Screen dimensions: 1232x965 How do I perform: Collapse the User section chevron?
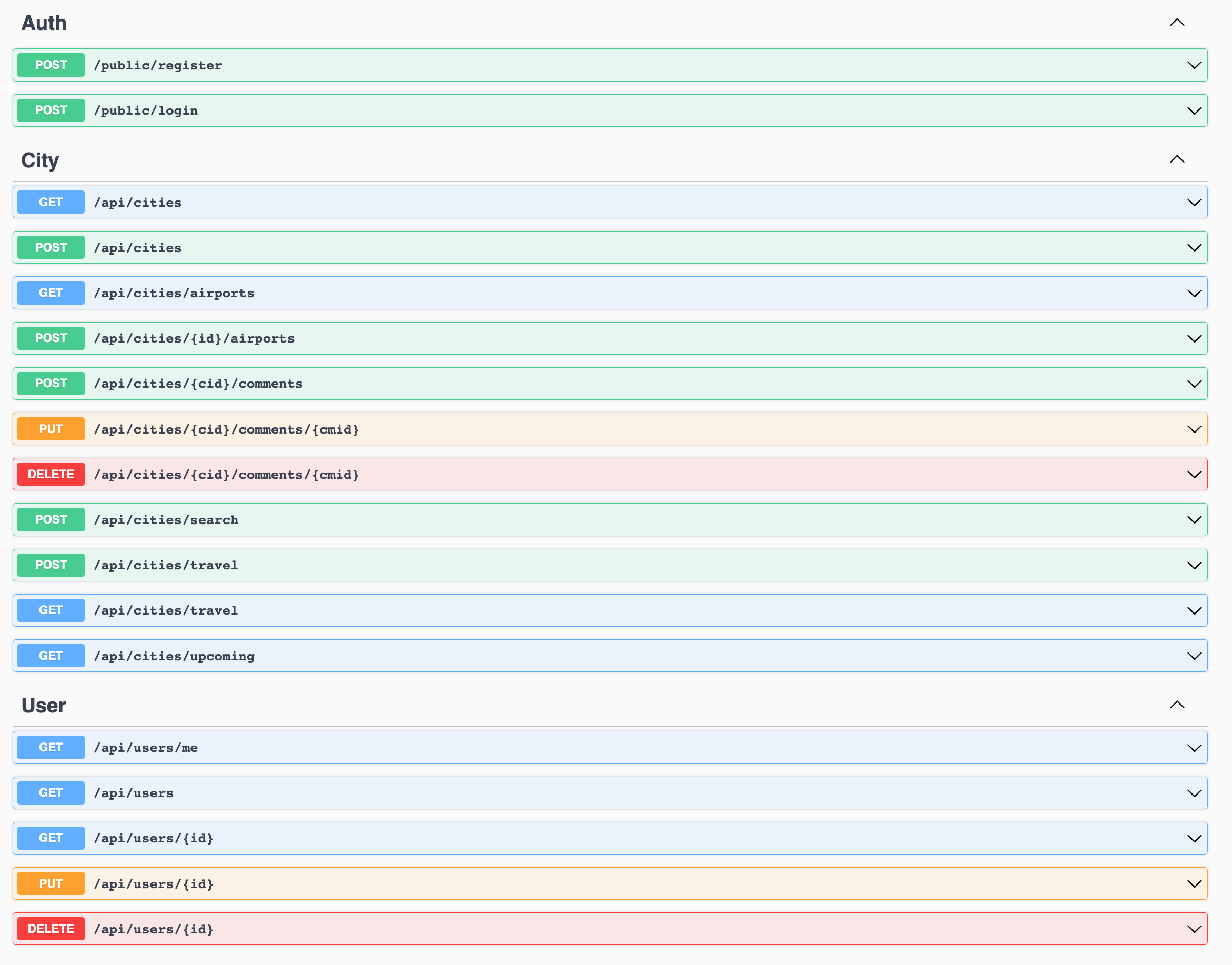[x=1177, y=705]
